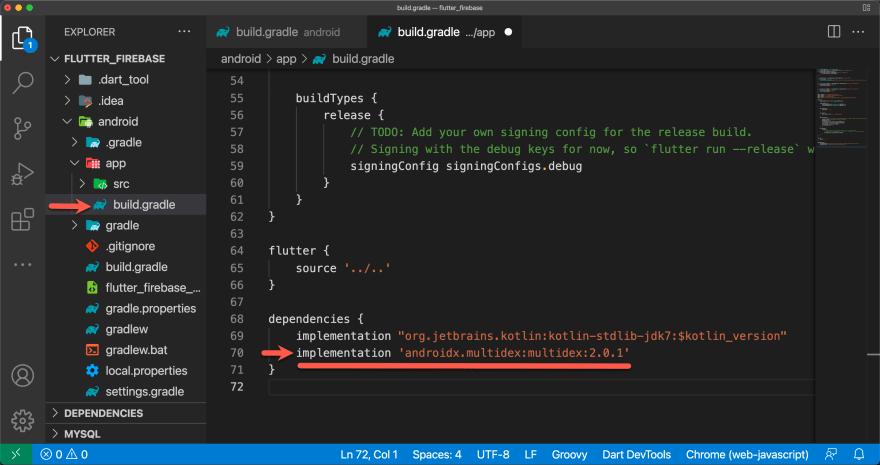Open the notifications bell icon
The width and height of the screenshot is (880, 465).
coord(859,454)
